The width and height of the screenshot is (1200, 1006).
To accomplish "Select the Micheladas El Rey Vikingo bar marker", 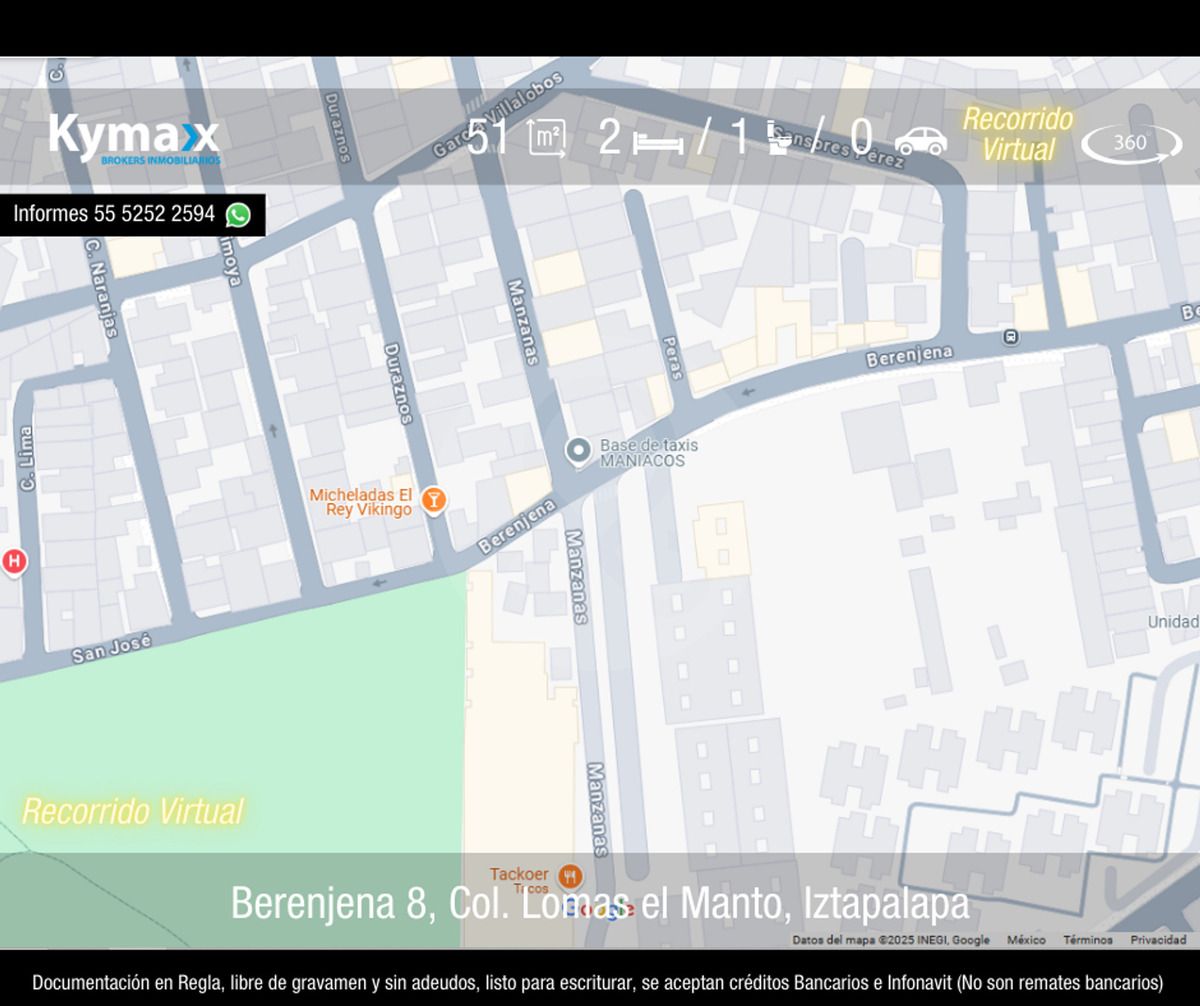I will 433,499.
